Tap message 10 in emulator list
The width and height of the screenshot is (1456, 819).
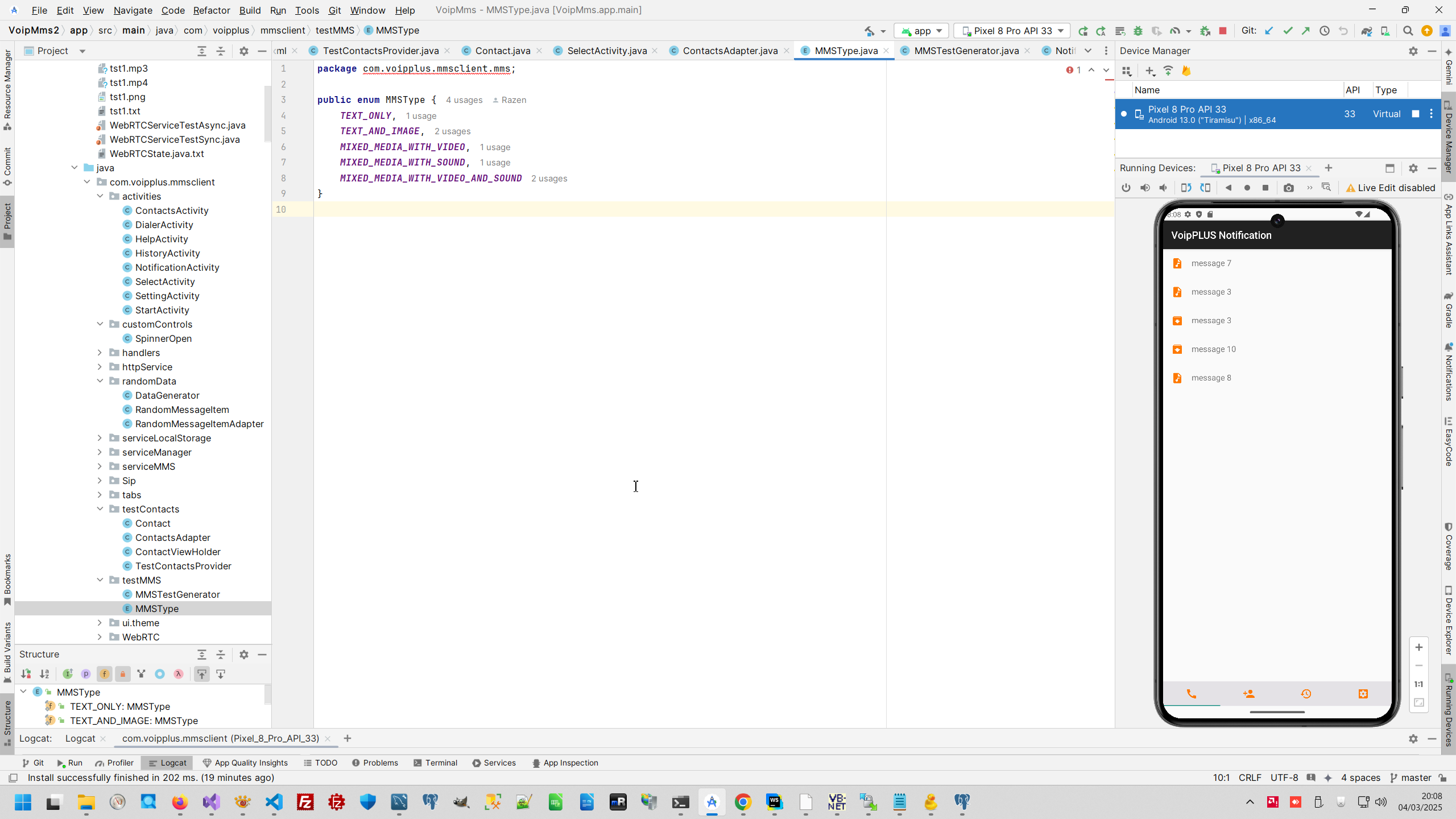[1213, 349]
